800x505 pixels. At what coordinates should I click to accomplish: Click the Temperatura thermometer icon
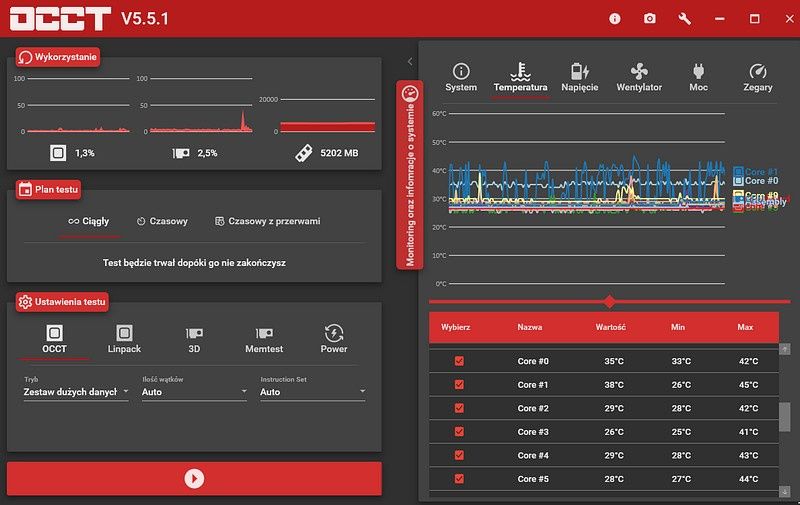[x=520, y=72]
